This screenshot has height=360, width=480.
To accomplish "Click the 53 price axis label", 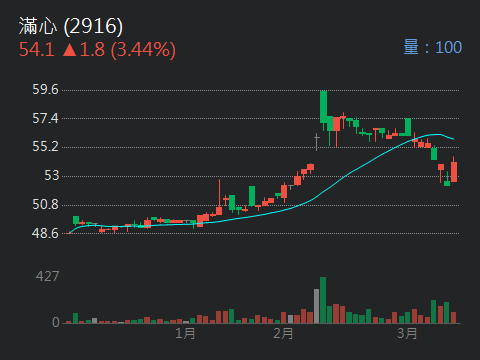I will [52, 175].
